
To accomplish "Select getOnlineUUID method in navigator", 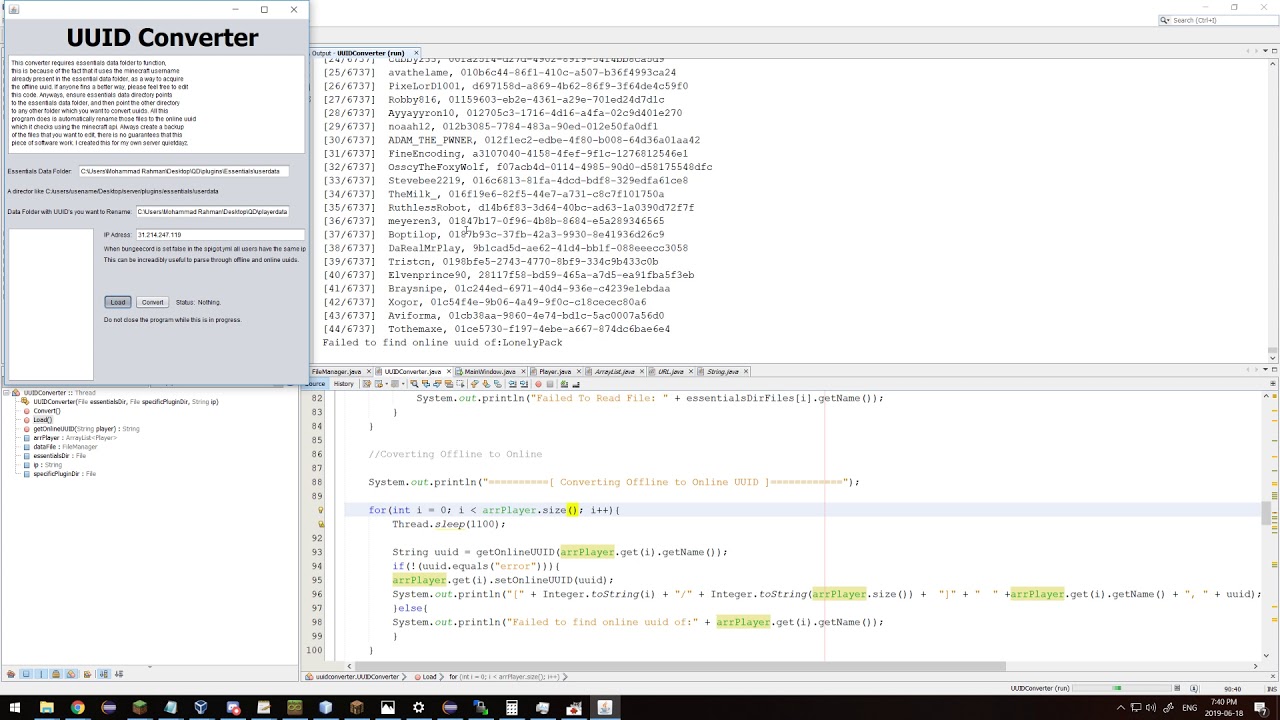I will tap(86, 429).
